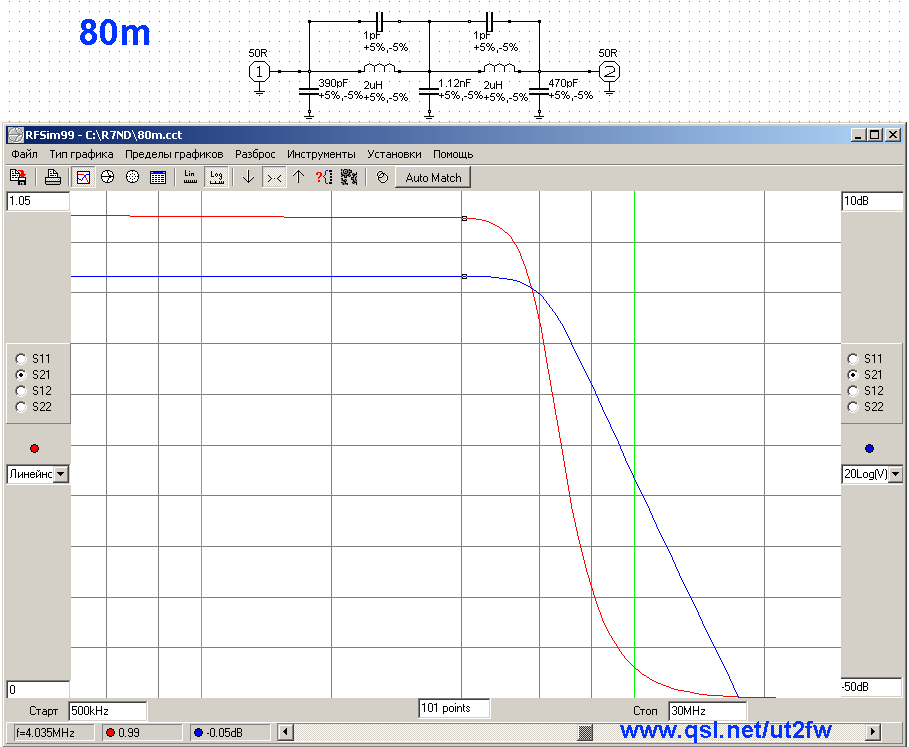Click the gears simulation tool icon
Screen dimensions: 909x747
349,177
